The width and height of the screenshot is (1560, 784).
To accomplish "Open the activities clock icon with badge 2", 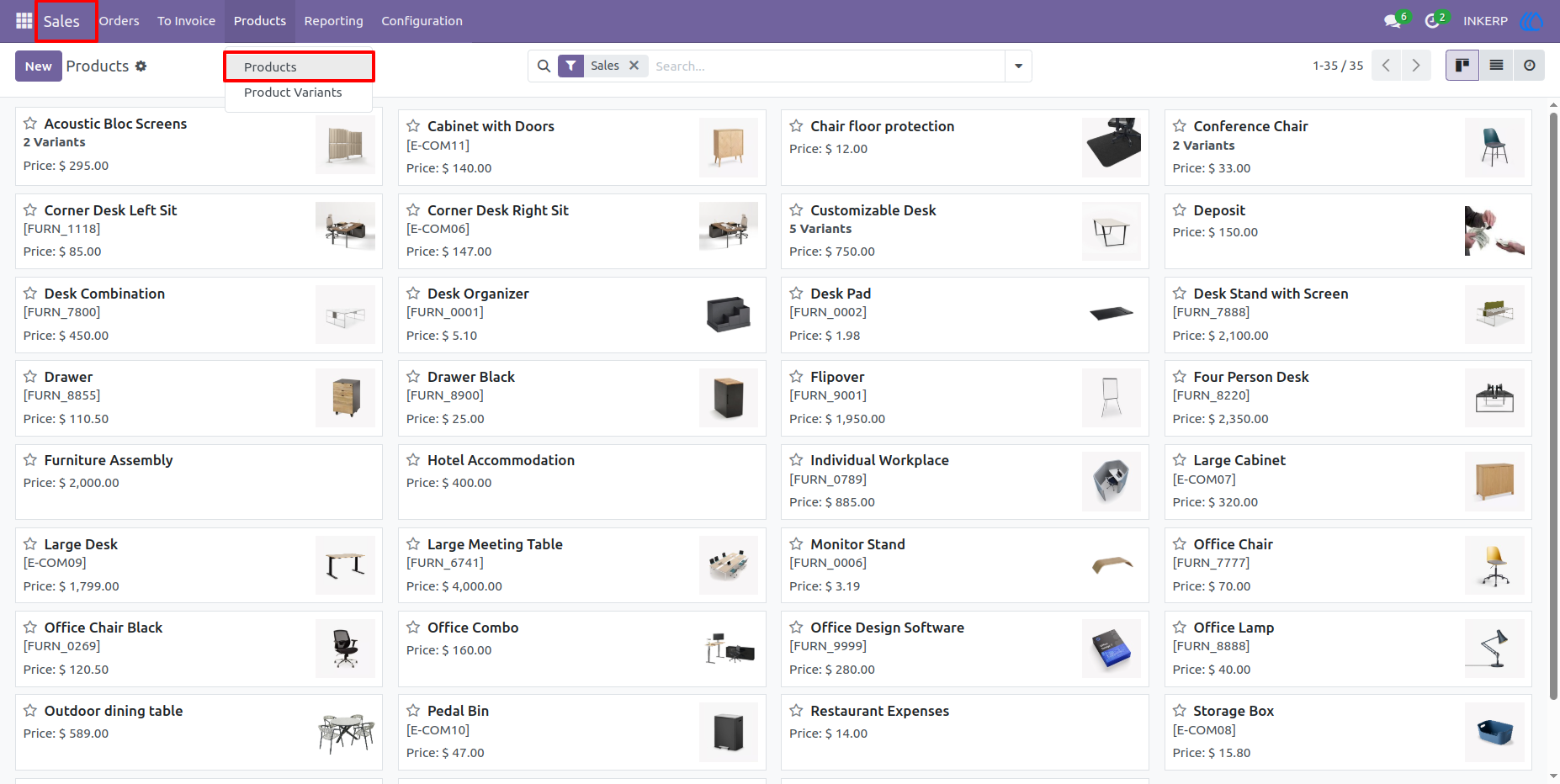I will tap(1433, 21).
